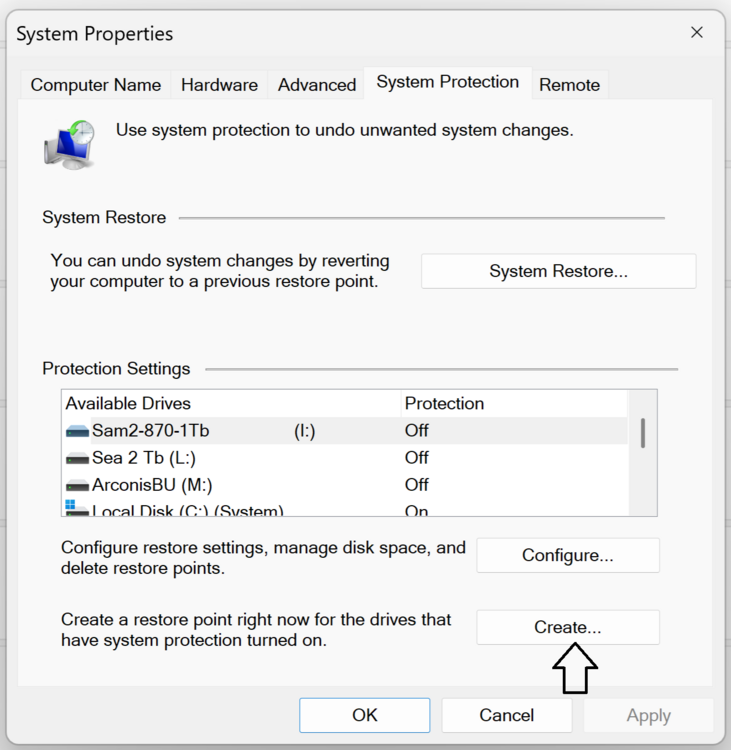Click the drives list vertical scrollbar
This screenshot has height=750, width=731.
tap(642, 433)
